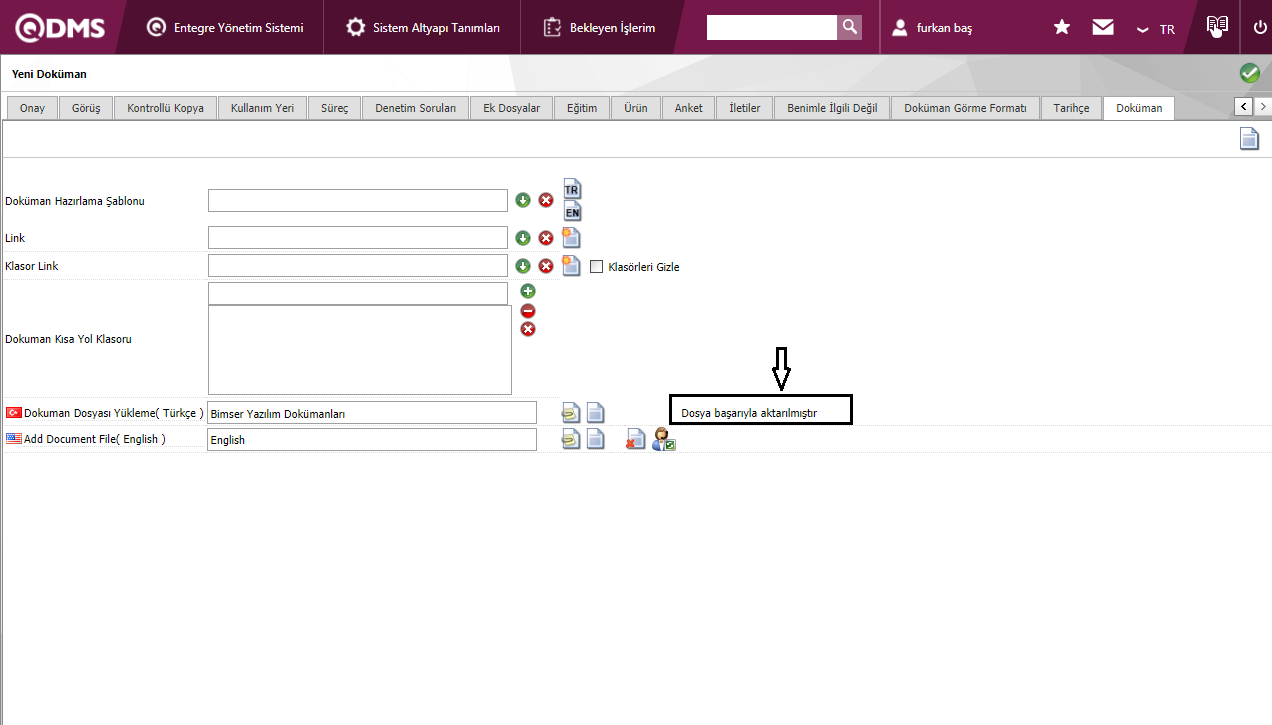
Task: Click Doküman Hazırlama Şablonu input field
Action: coord(358,200)
